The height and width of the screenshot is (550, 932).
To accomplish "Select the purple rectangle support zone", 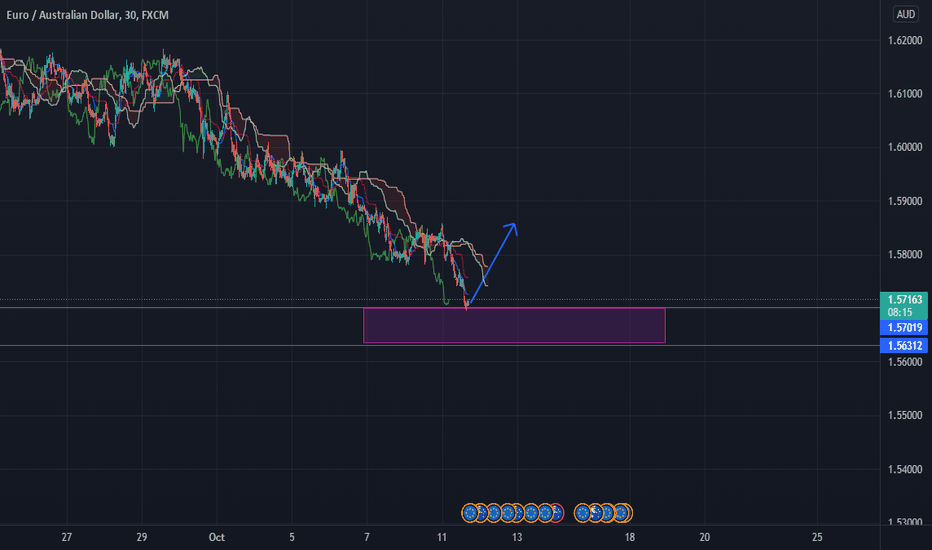I will pyautogui.click(x=514, y=325).
